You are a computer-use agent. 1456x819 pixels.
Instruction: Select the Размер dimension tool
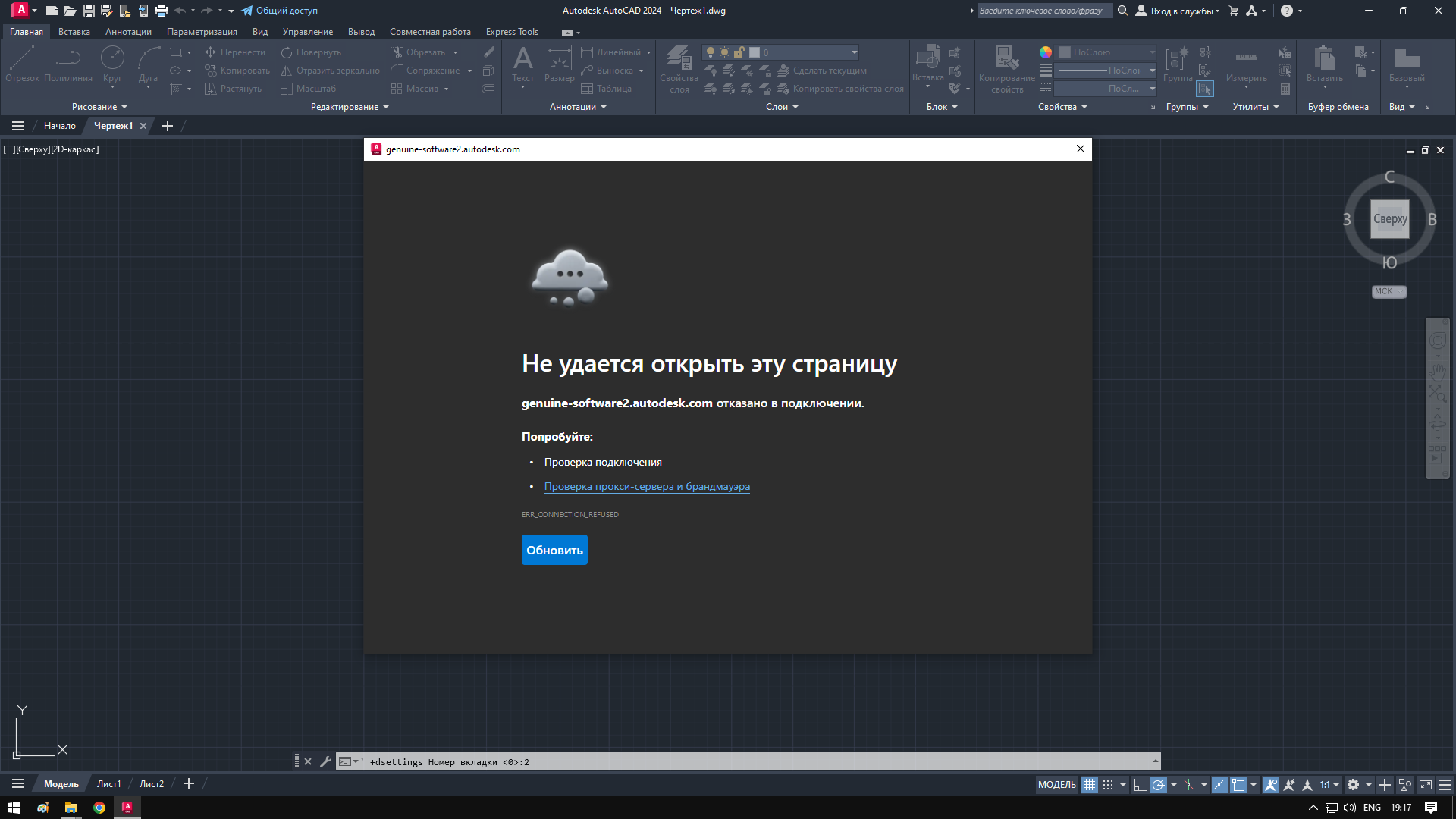(560, 64)
